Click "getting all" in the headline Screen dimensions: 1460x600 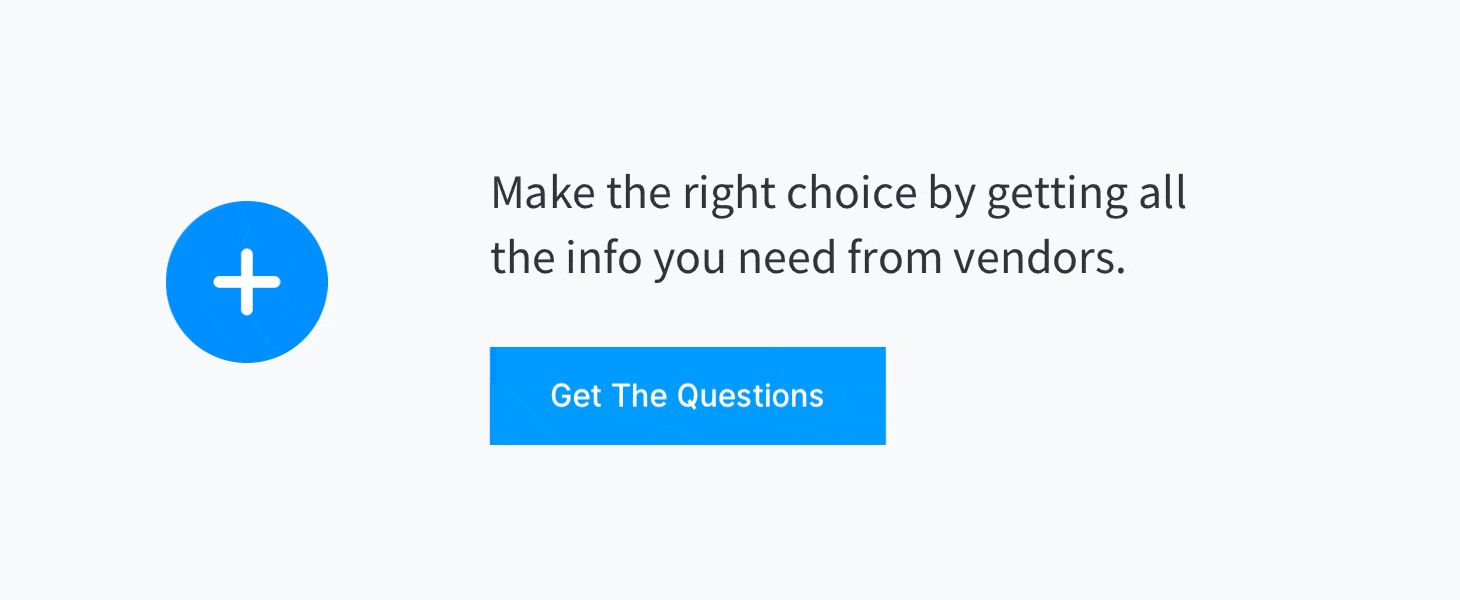point(1086,193)
